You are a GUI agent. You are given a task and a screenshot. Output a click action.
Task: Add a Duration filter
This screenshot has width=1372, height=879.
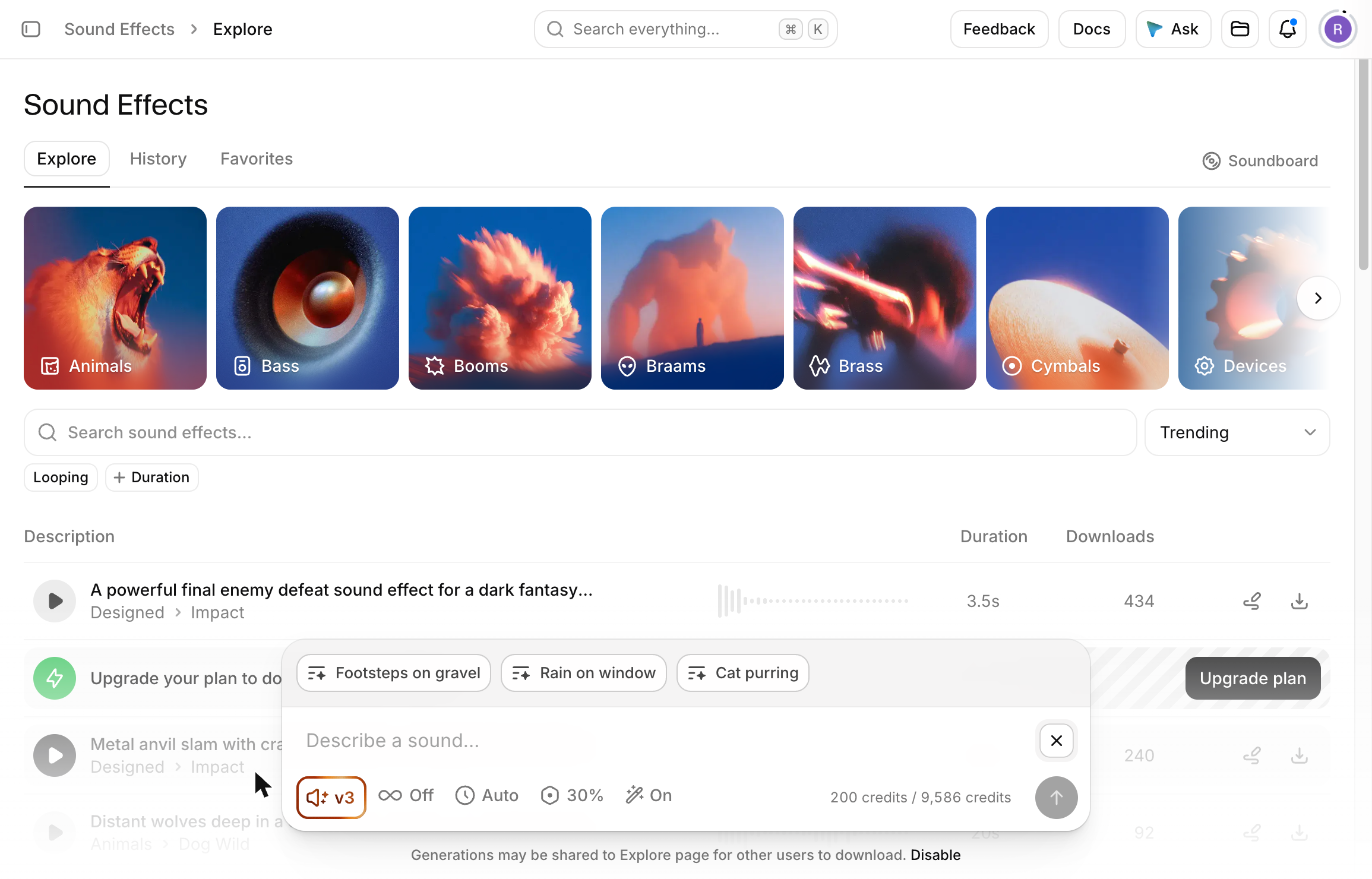(152, 477)
